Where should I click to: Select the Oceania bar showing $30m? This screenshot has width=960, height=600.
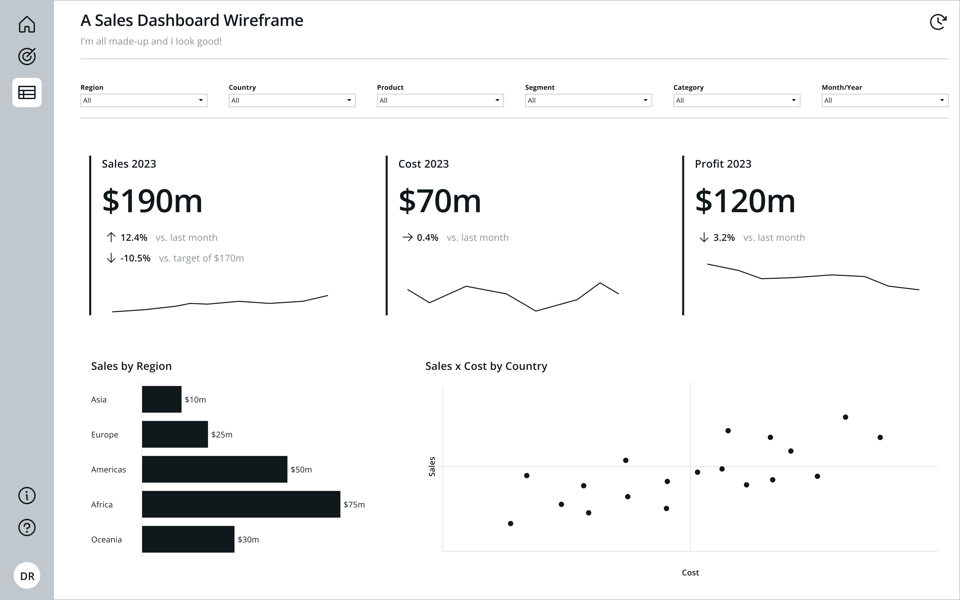188,539
